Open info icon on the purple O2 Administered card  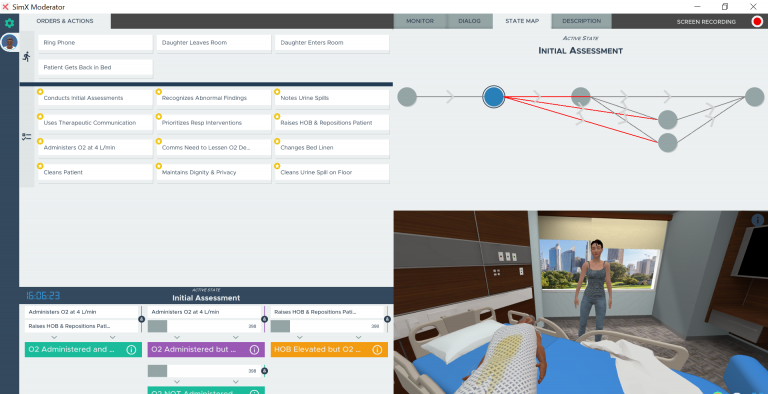pos(254,349)
